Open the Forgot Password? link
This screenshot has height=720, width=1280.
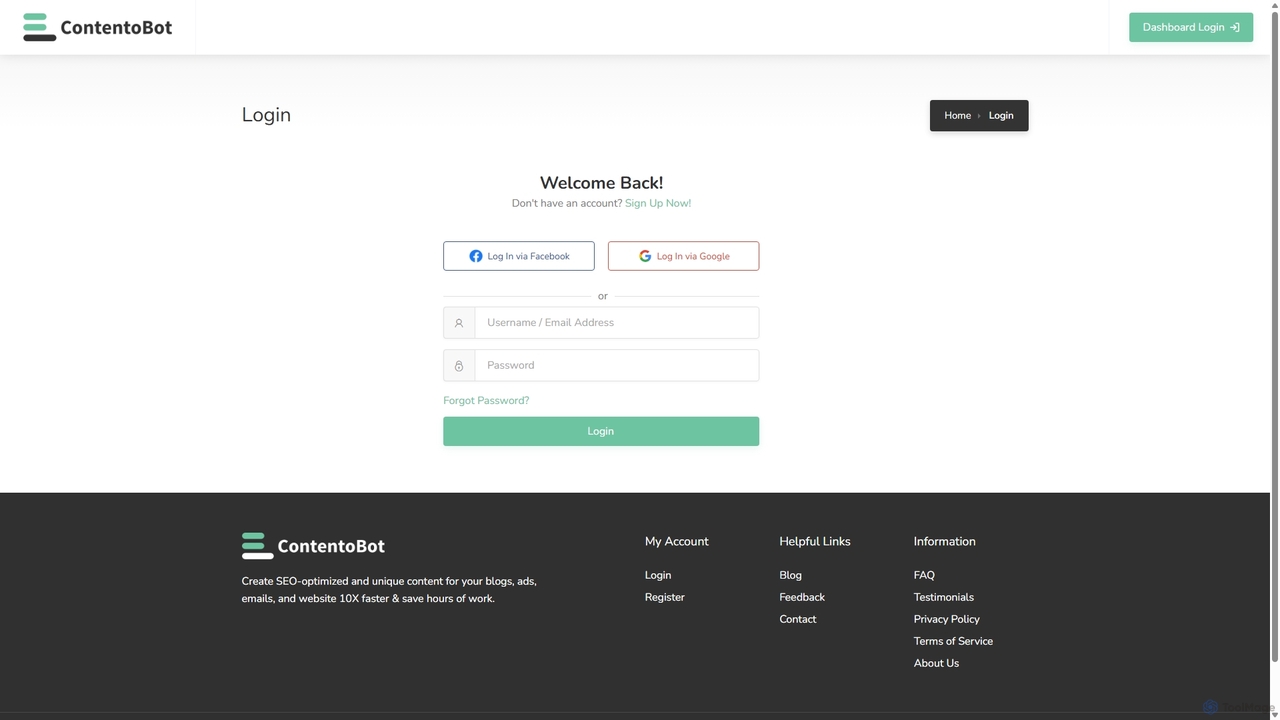486,400
